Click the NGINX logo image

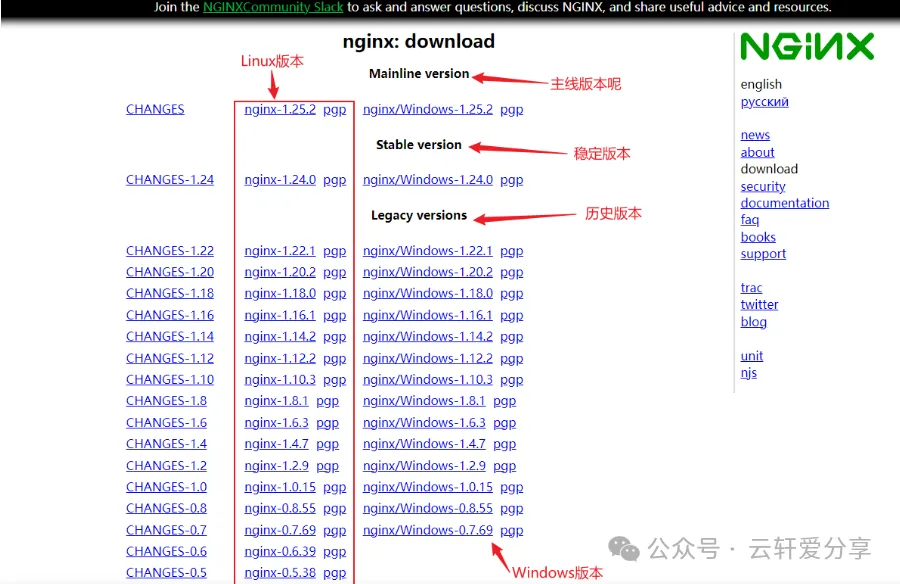(806, 46)
